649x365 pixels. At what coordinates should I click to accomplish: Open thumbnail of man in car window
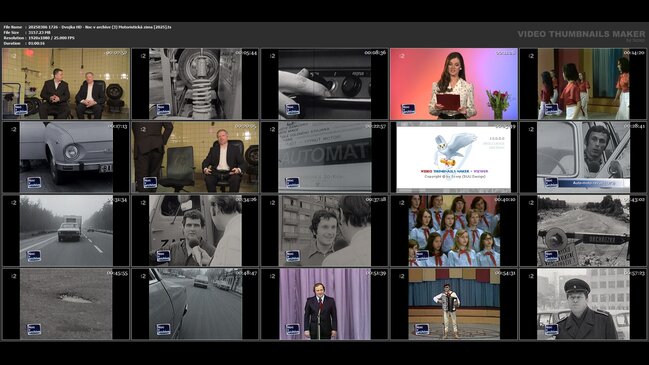583,157
